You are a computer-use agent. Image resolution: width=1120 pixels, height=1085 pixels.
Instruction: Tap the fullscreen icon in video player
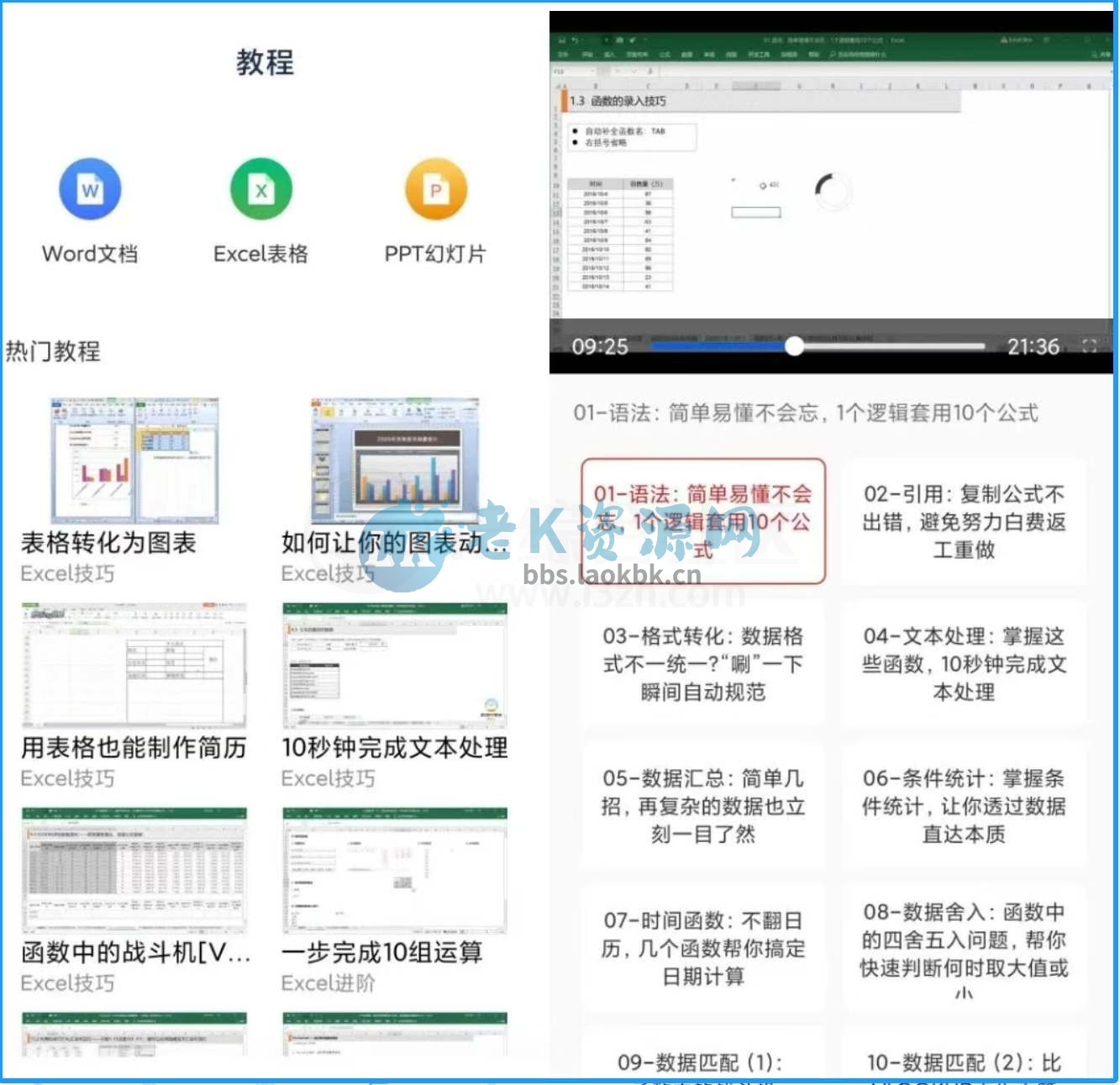click(1090, 346)
